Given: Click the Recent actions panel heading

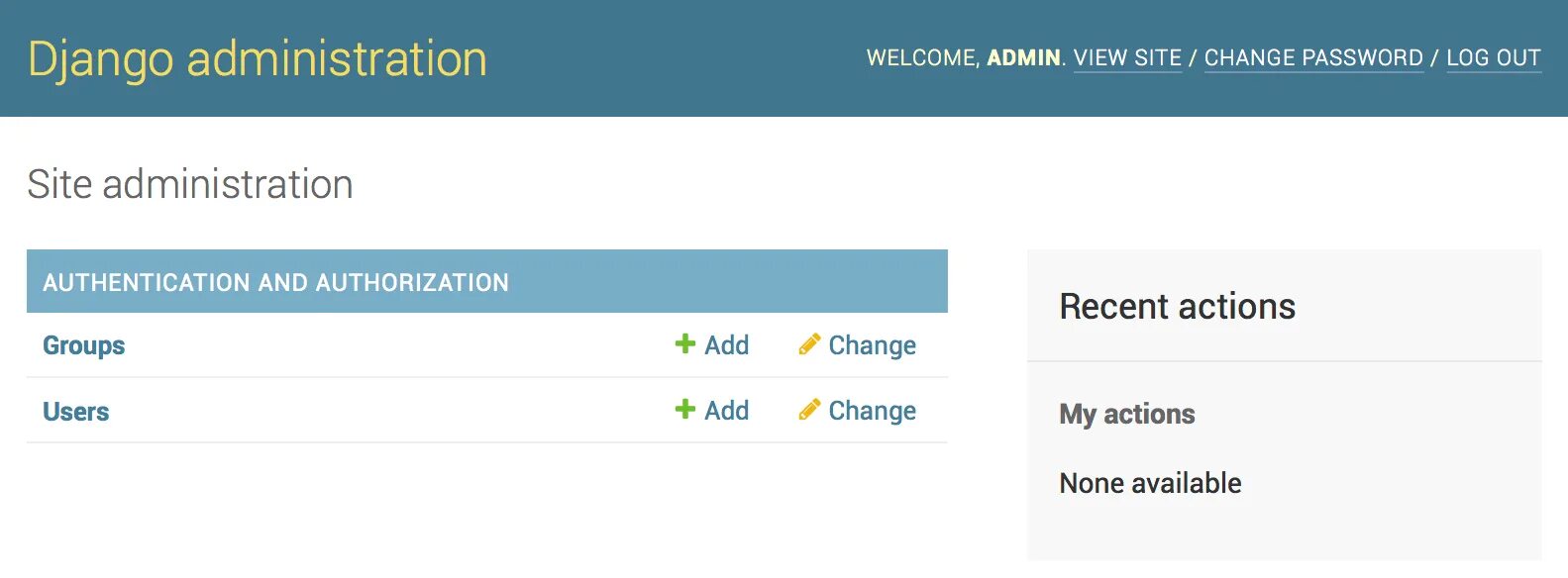Looking at the screenshot, I should click(1177, 307).
